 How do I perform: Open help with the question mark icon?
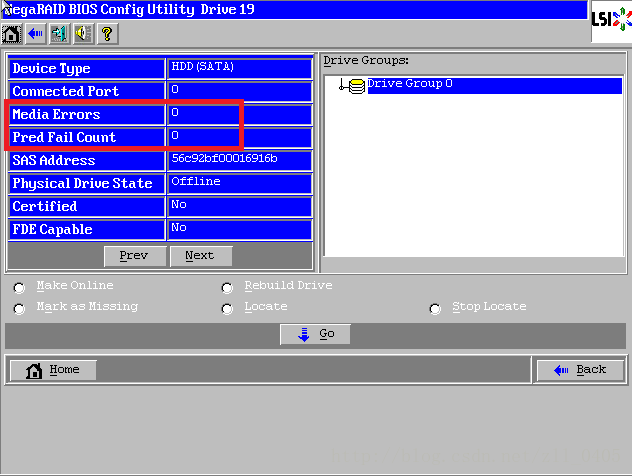coord(107,34)
